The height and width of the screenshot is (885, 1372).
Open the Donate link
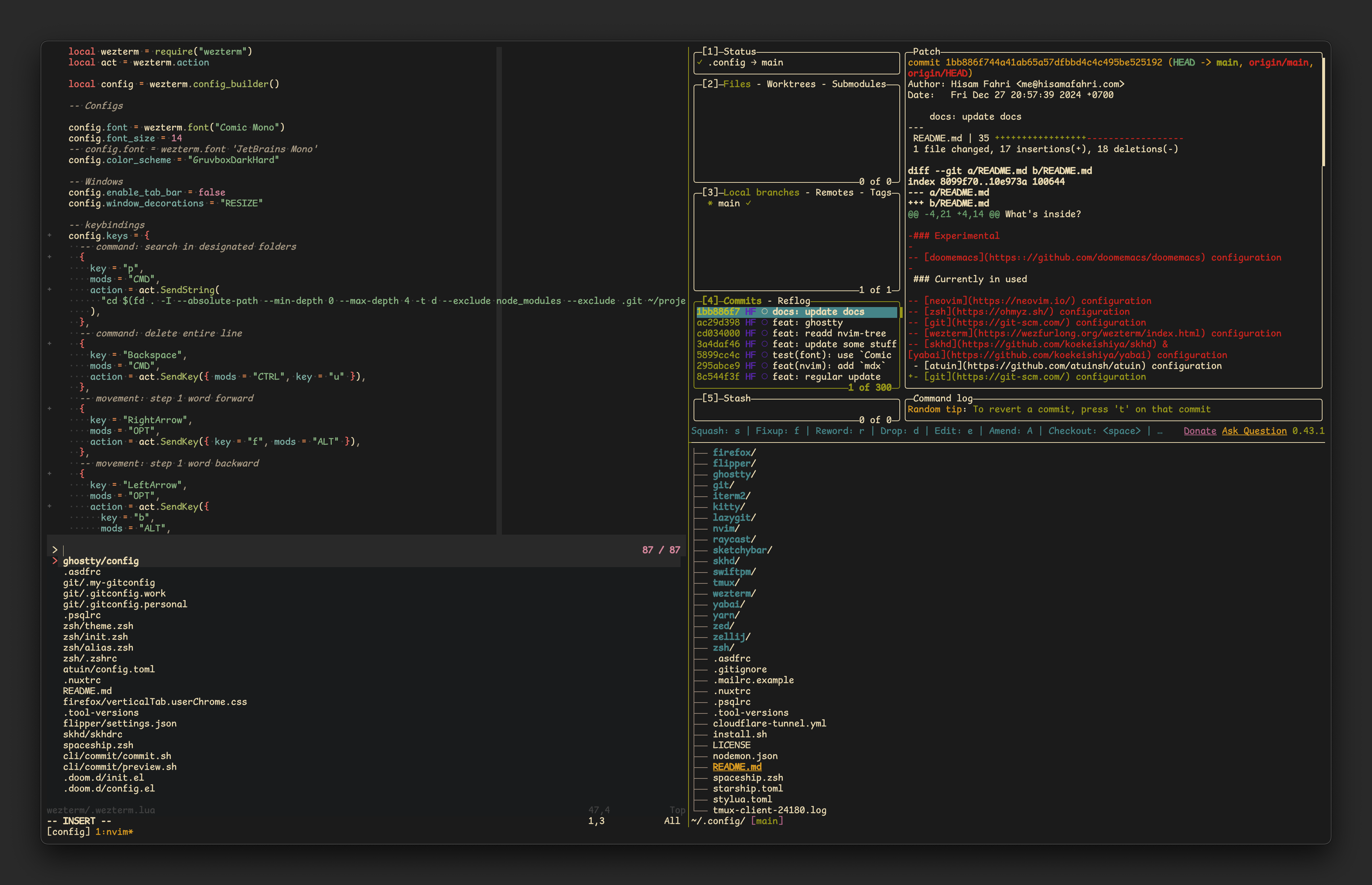tap(1200, 431)
